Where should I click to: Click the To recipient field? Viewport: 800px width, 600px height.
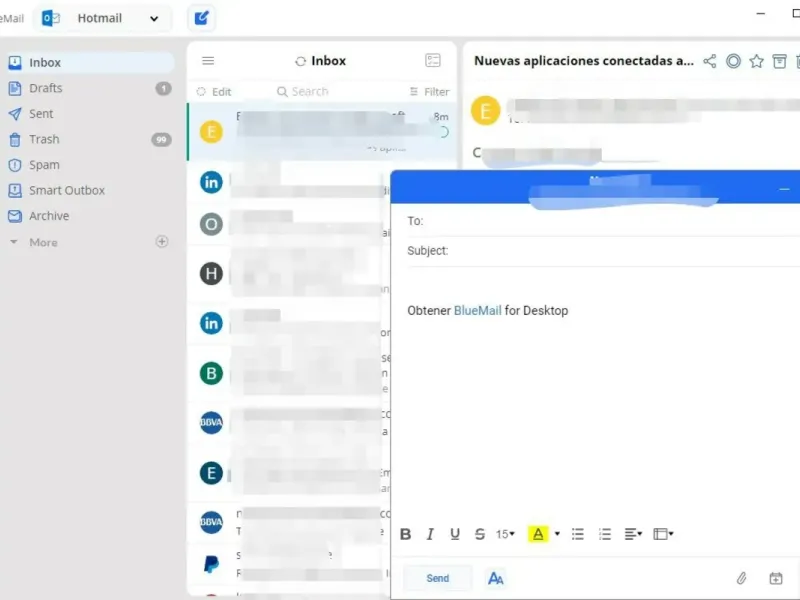604,221
